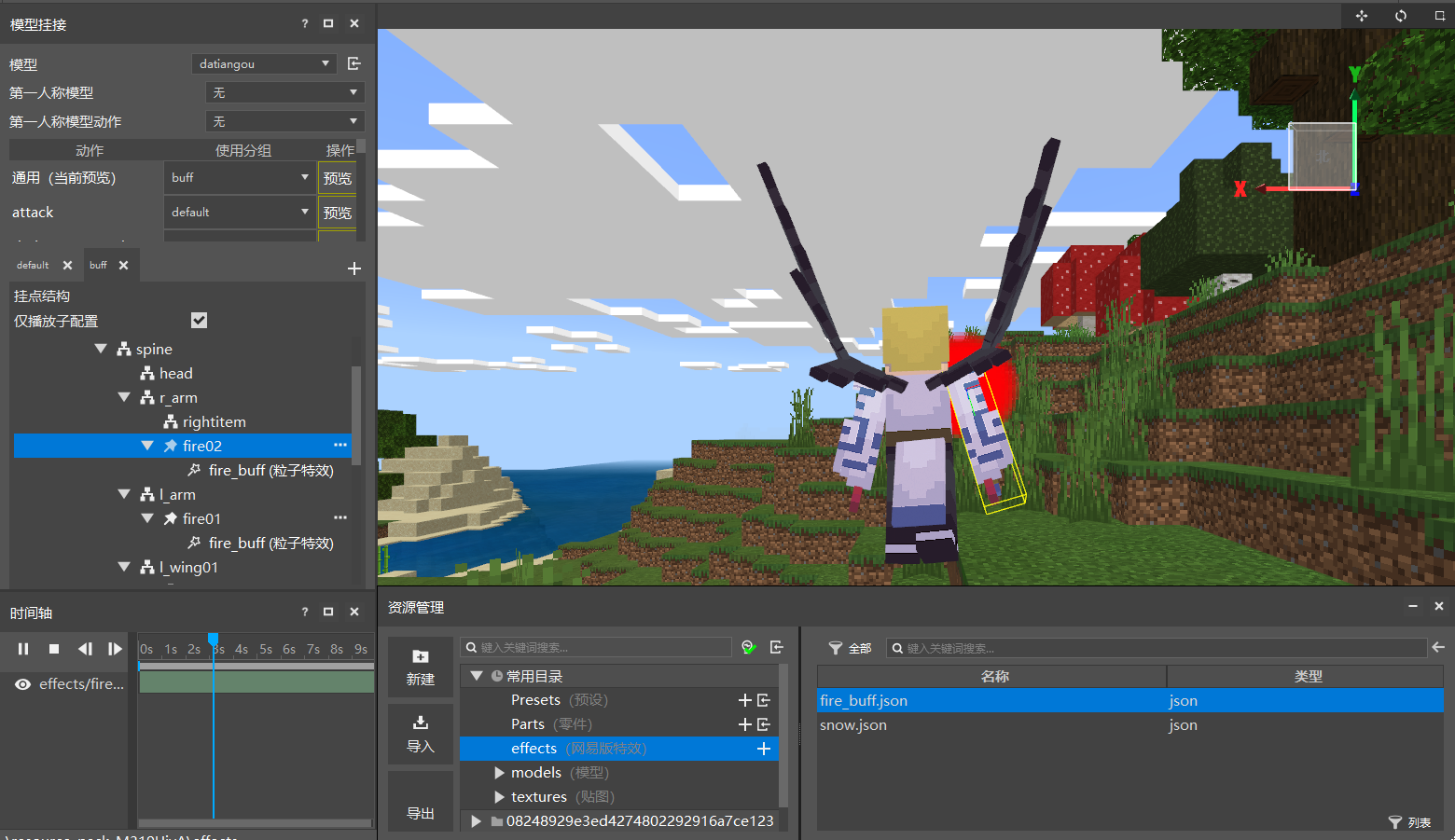Pause playback in the 时间轴 panel

(23, 649)
